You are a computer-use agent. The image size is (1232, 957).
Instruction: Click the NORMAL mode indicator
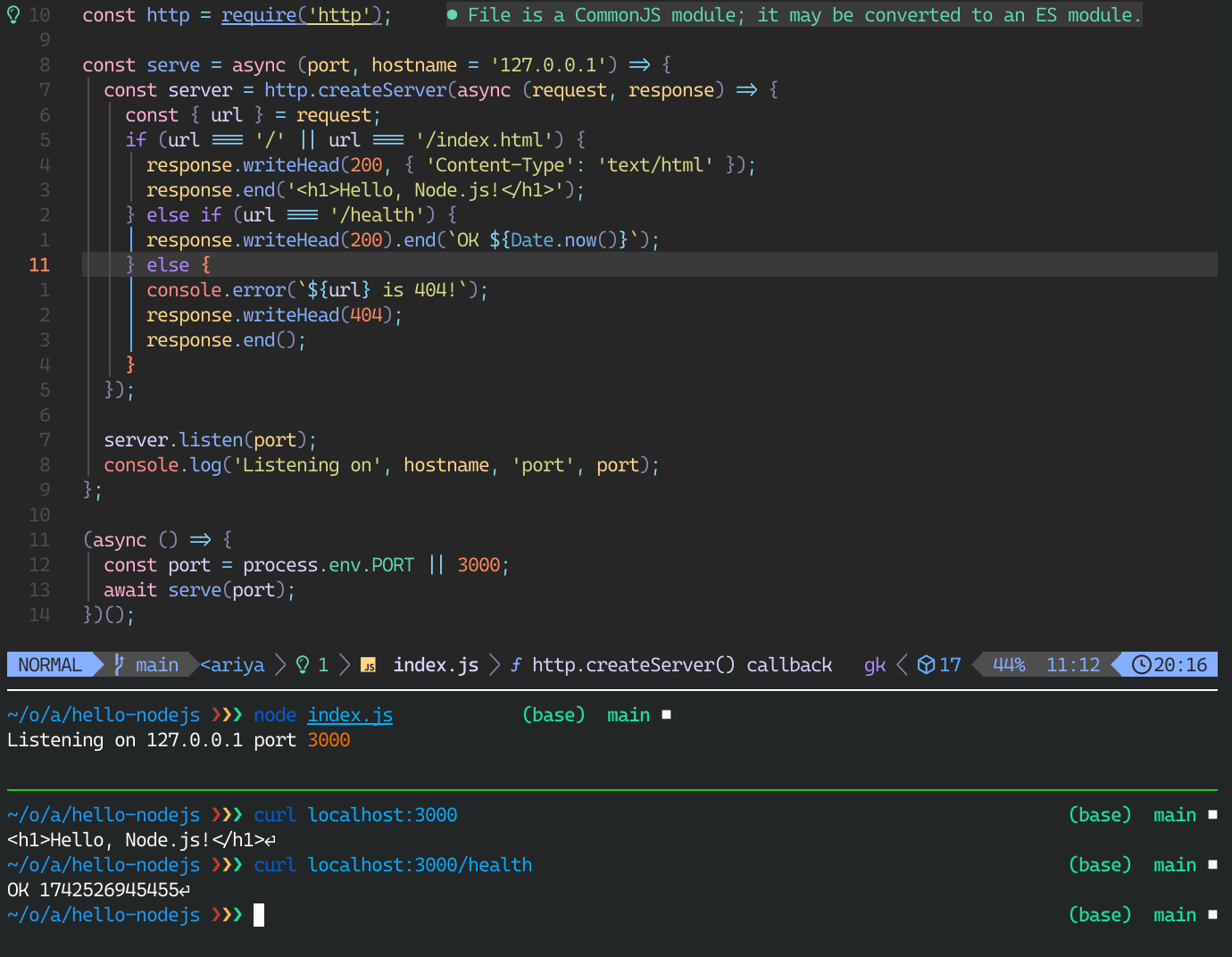[x=50, y=665]
